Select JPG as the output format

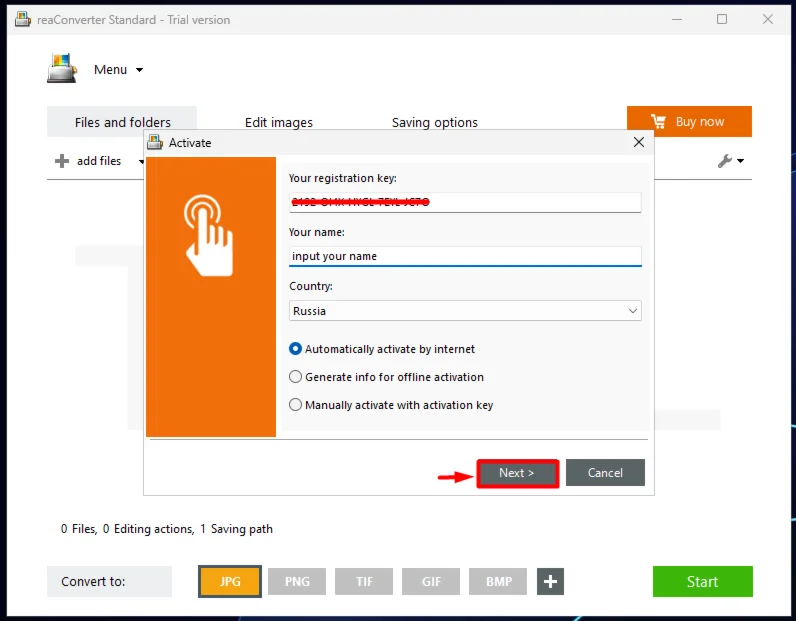230,582
